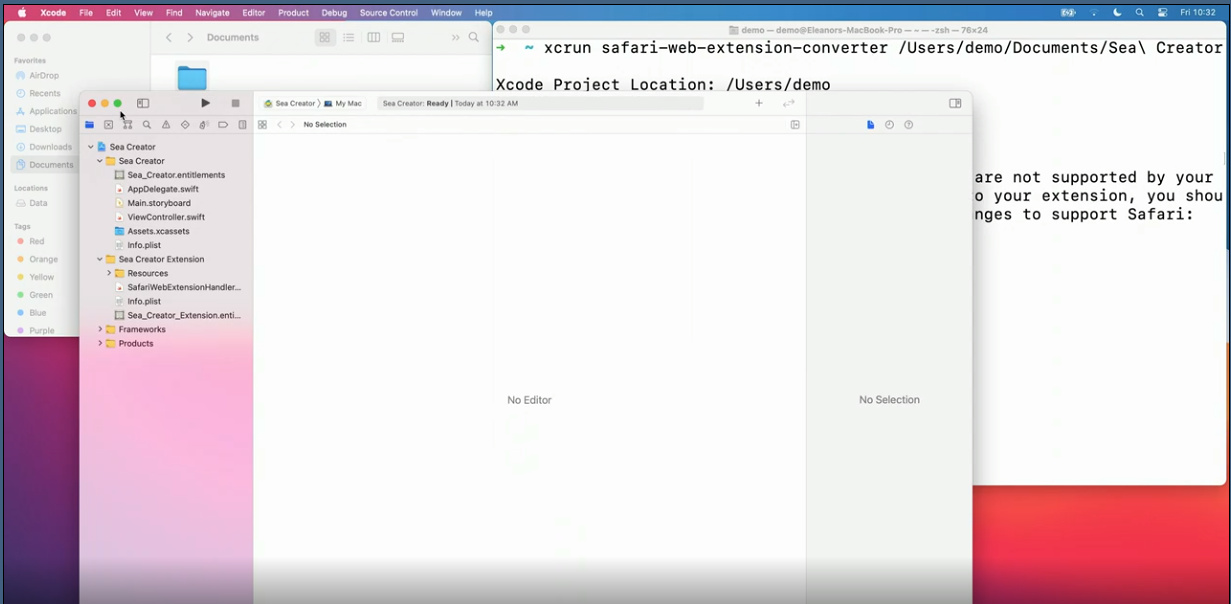Expand the Frameworks group
The image size is (1231, 604).
point(99,329)
